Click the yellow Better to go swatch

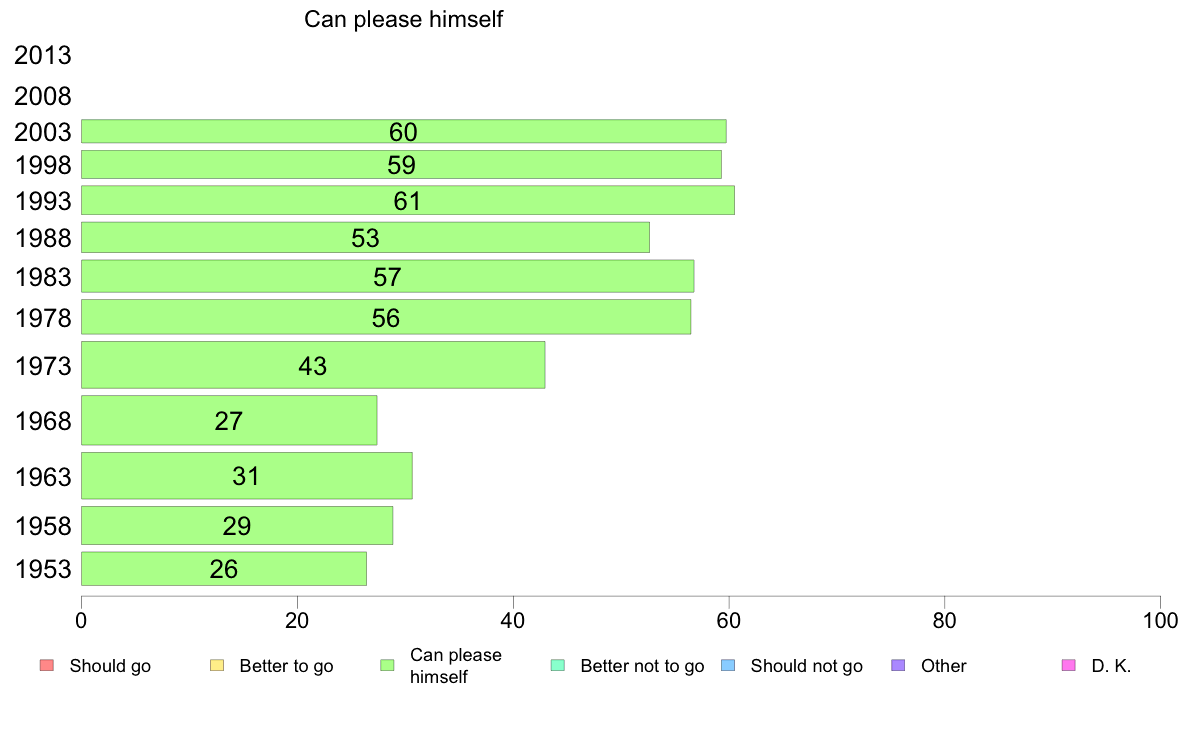click(x=217, y=666)
